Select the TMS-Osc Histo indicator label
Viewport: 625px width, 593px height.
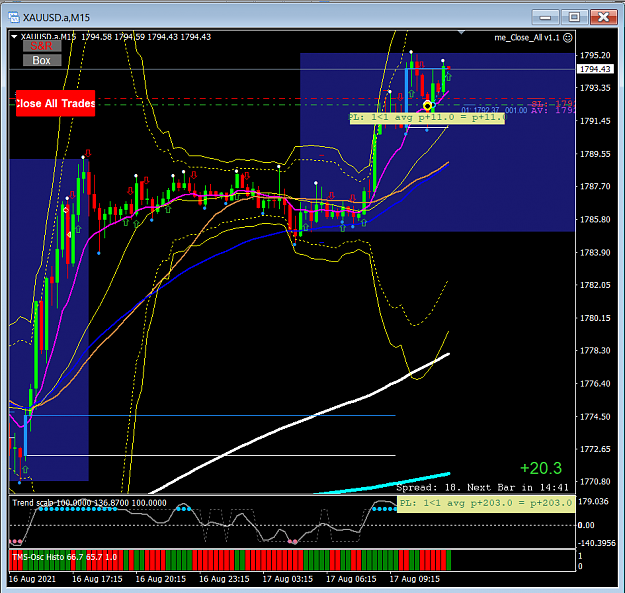[x=65, y=557]
